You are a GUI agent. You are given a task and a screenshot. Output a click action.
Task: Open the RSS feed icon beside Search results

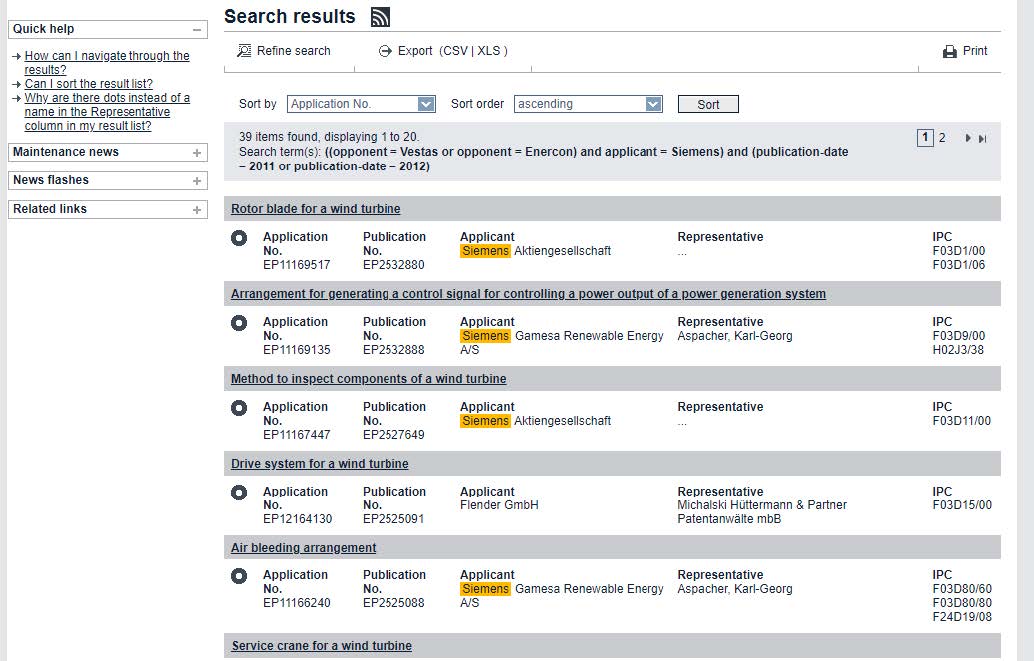pos(380,17)
